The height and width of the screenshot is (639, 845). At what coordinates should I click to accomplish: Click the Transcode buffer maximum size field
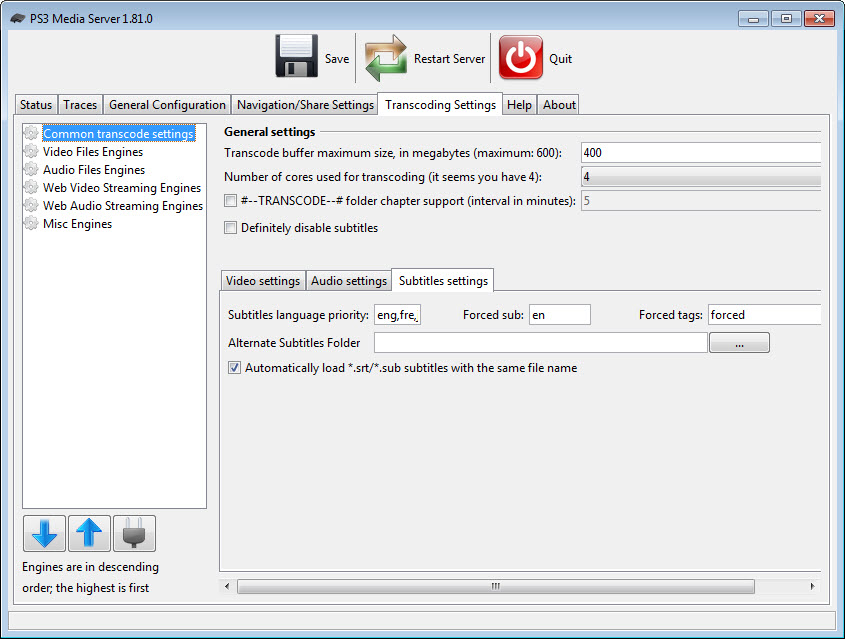701,152
